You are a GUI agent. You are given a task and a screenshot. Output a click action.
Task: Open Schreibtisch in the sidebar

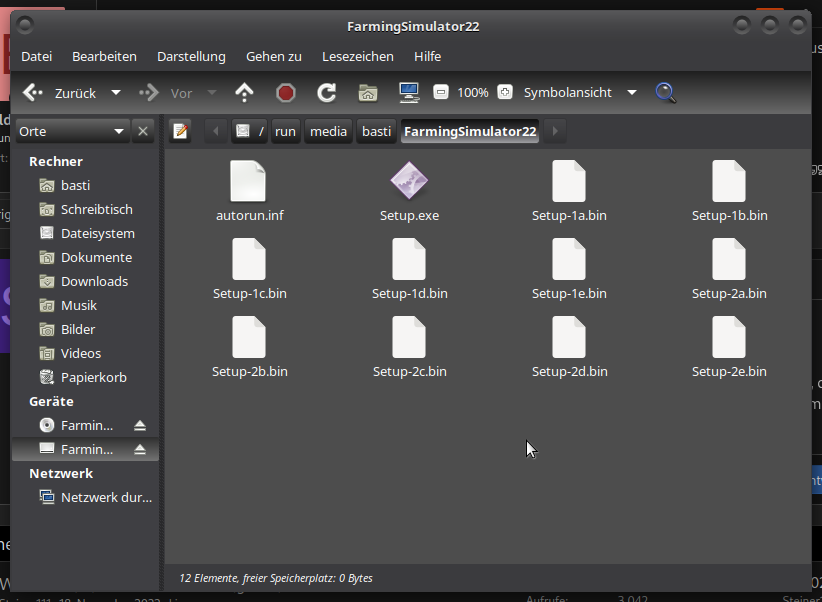[85, 210]
